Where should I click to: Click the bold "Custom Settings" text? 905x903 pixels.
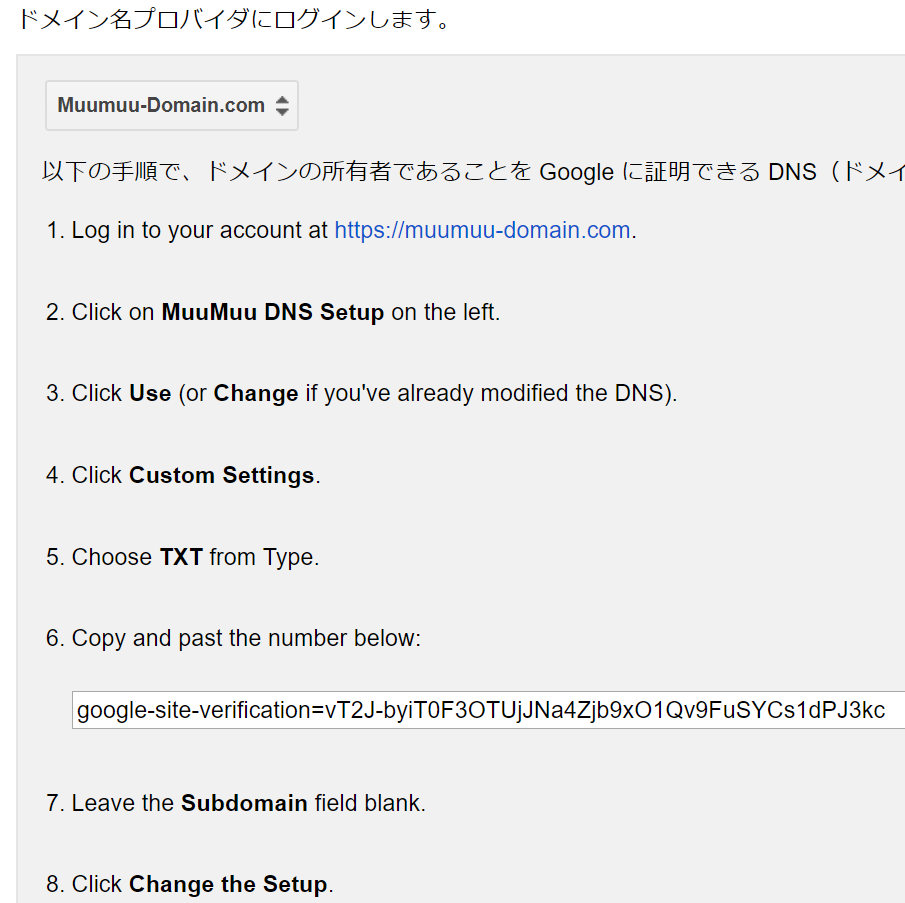tap(222, 476)
